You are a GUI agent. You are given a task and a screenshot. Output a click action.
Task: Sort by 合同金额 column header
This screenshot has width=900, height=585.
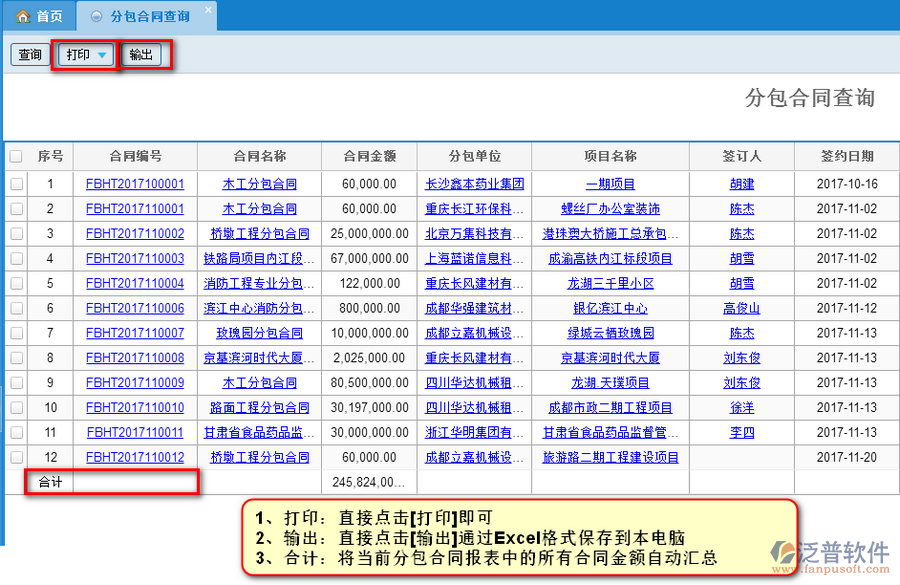click(369, 157)
